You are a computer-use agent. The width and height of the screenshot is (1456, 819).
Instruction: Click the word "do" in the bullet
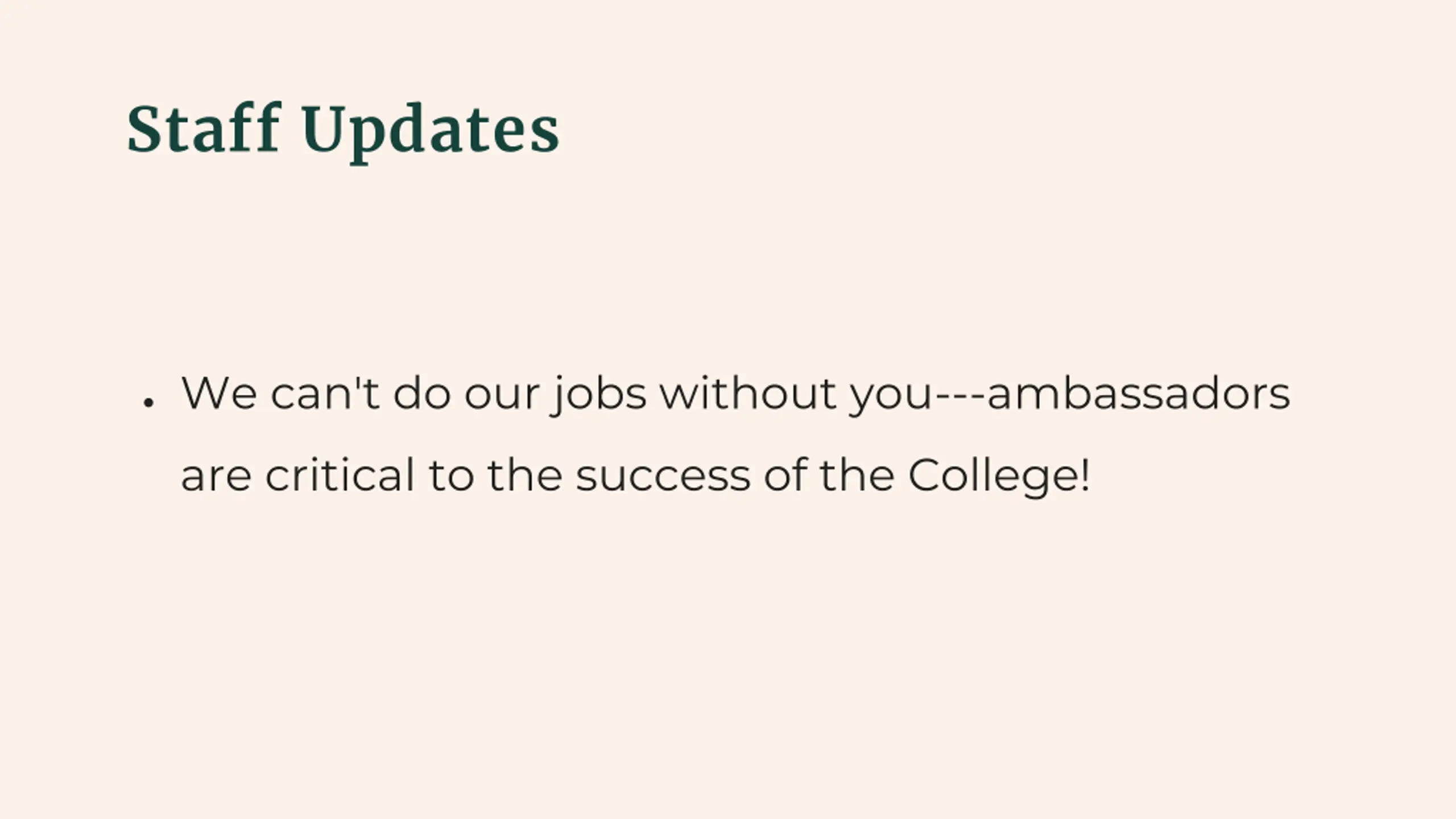point(422,392)
